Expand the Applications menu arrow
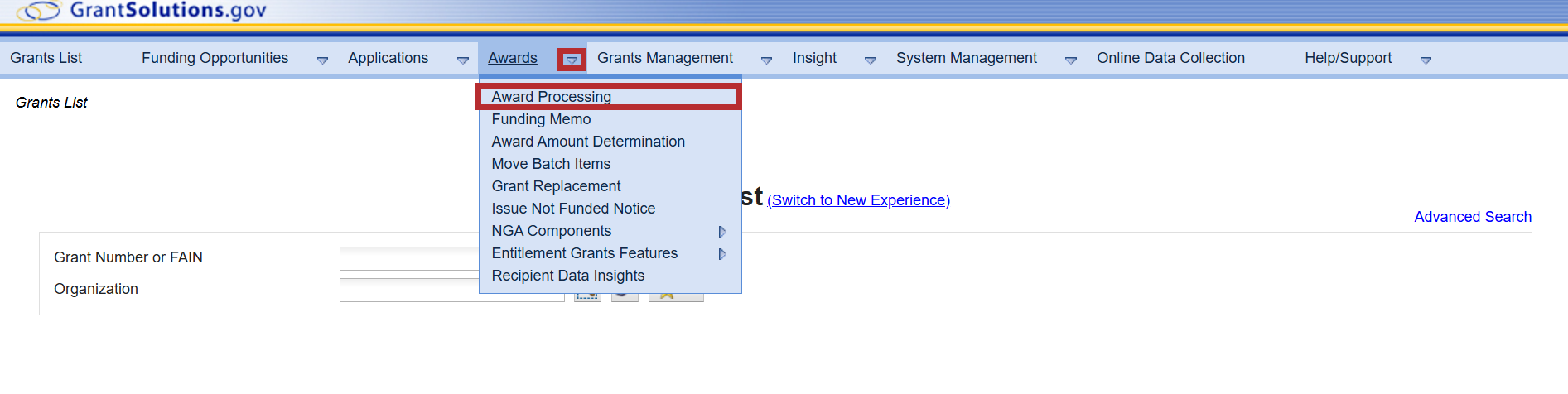Image resolution: width=1568 pixels, height=394 pixels. click(x=462, y=60)
